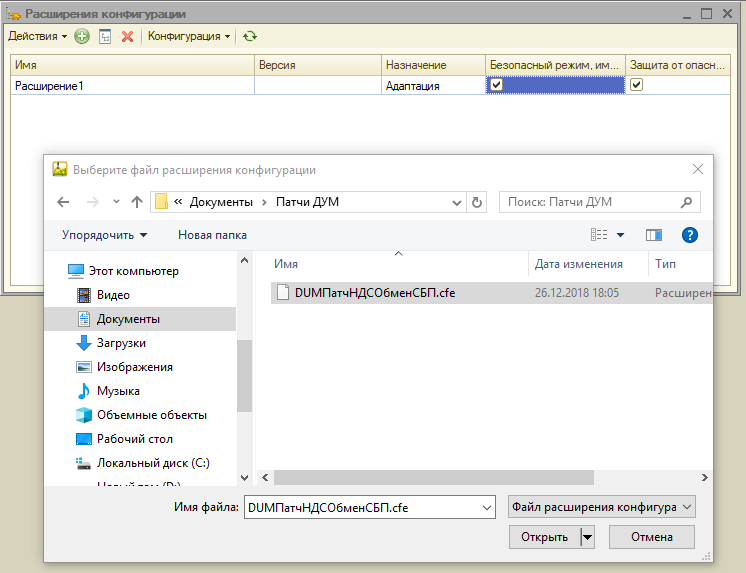746x573 pixels.
Task: Sort extensions by Имя column header
Action: 132,65
